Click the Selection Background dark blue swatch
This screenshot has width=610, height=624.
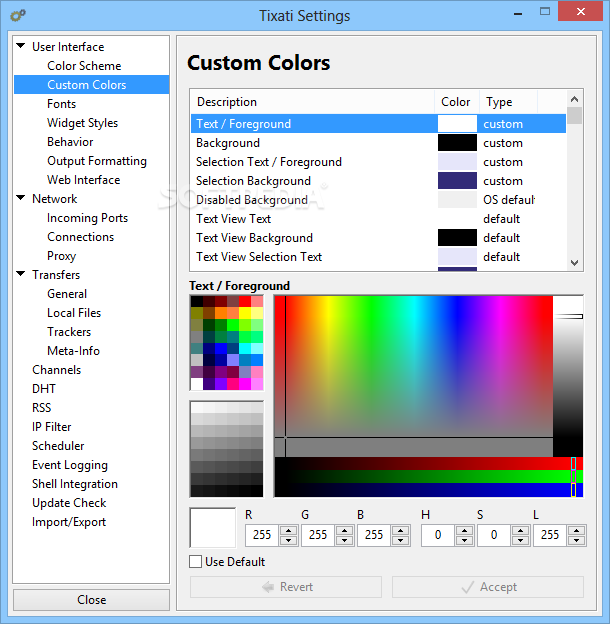457,181
